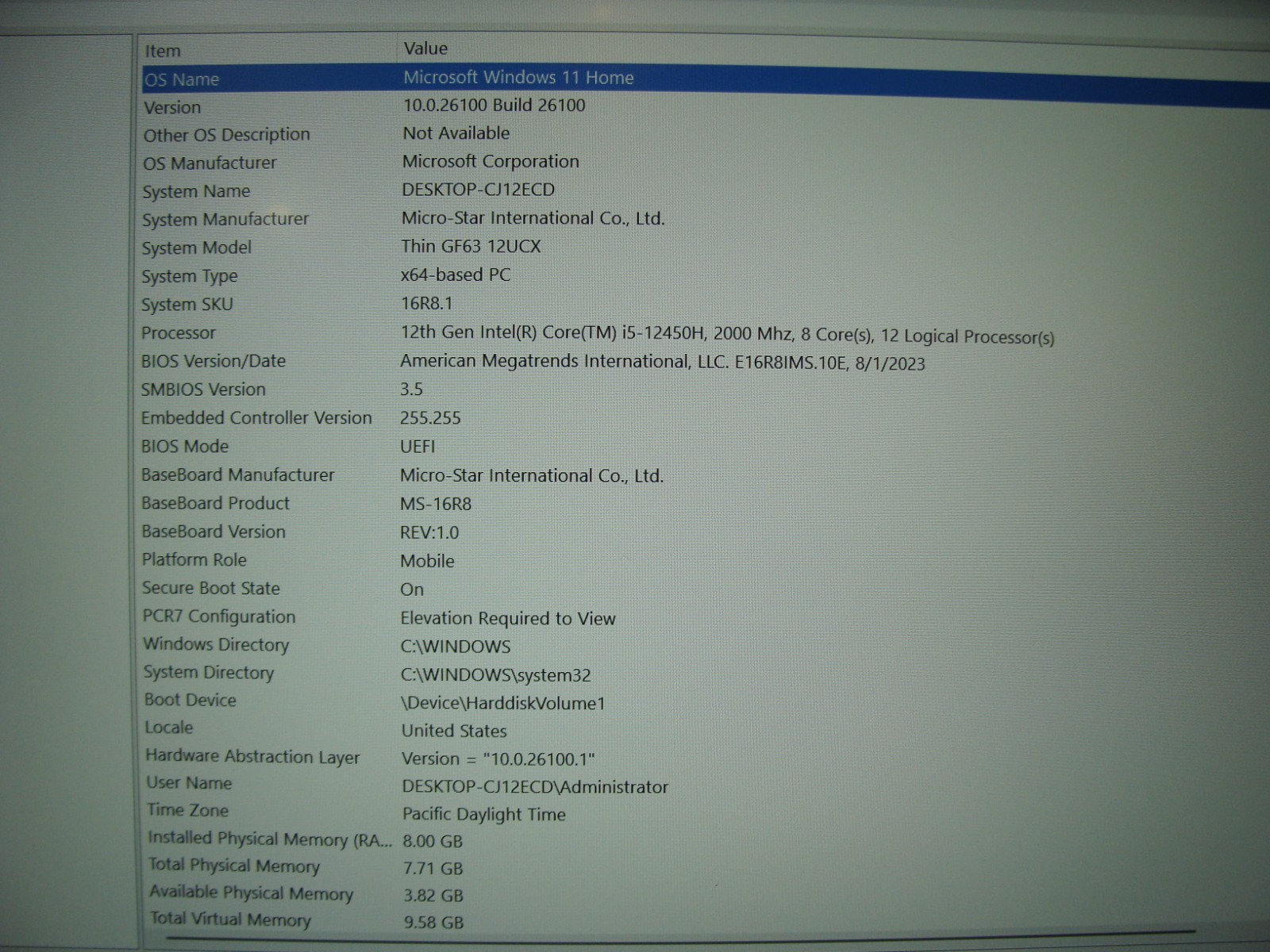Screen dimensions: 1270x952
Task: Select the BaseBoard Version row
Action: (214, 532)
